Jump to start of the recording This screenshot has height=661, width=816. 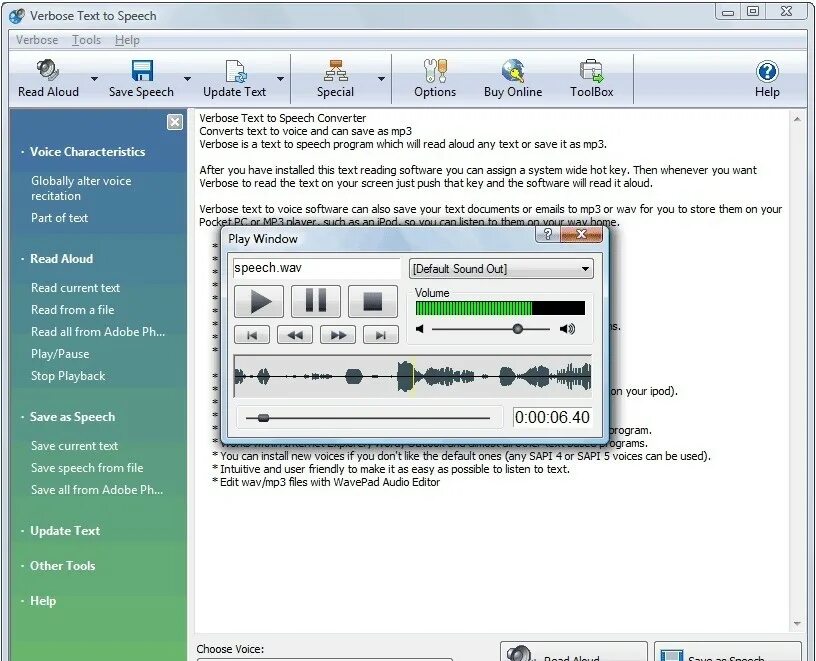tap(252, 335)
